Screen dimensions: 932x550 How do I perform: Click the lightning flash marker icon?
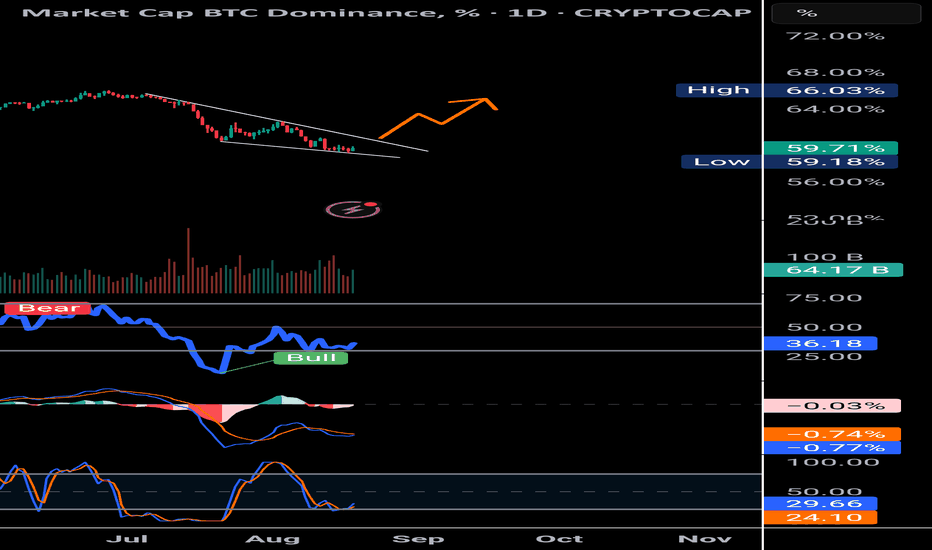353,209
